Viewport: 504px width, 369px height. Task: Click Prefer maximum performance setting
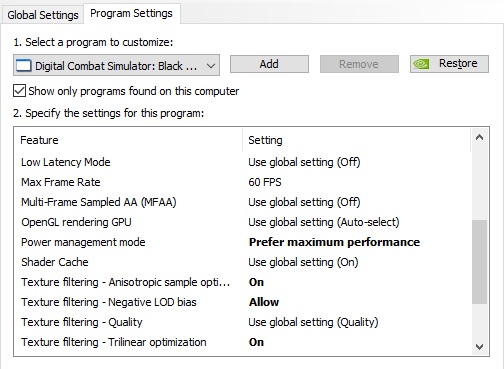[334, 242]
